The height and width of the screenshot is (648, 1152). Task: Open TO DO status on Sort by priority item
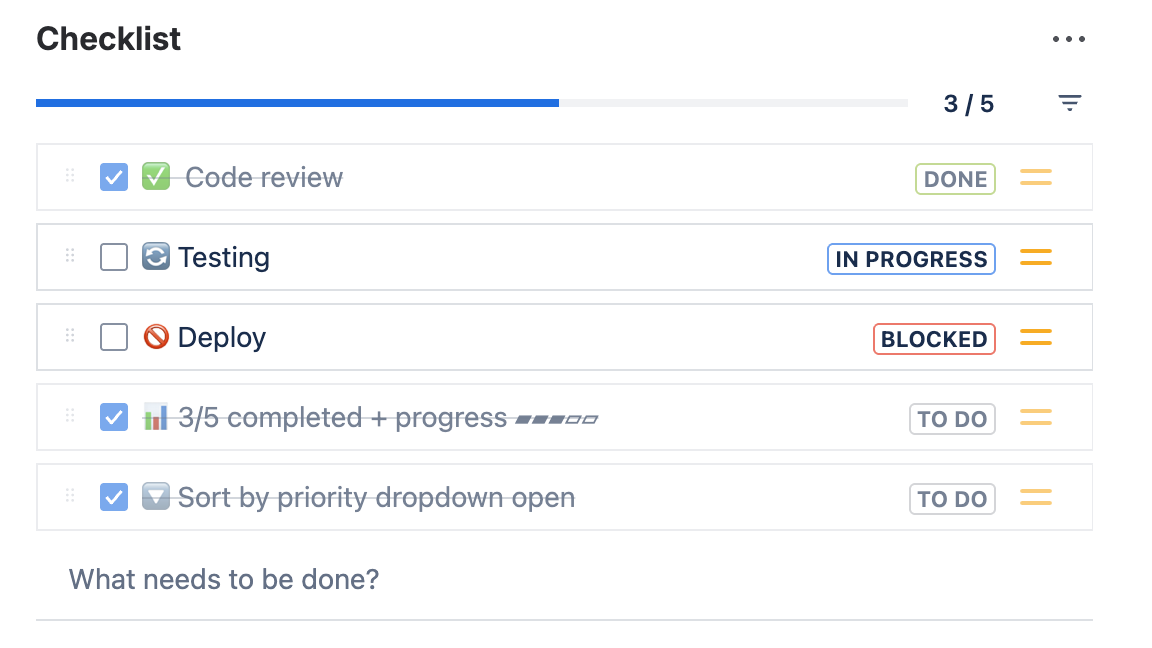coord(952,499)
